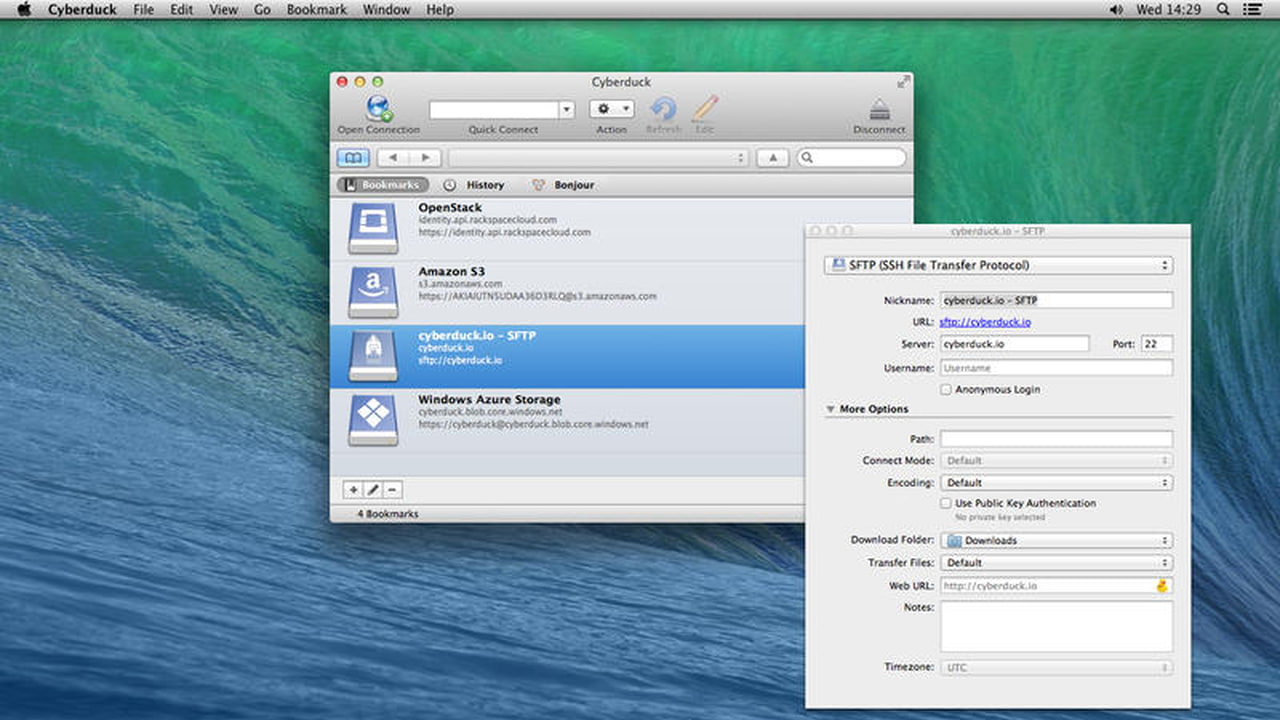The width and height of the screenshot is (1280, 720).
Task: Click the Open Connection globe icon
Action: pyautogui.click(x=379, y=108)
